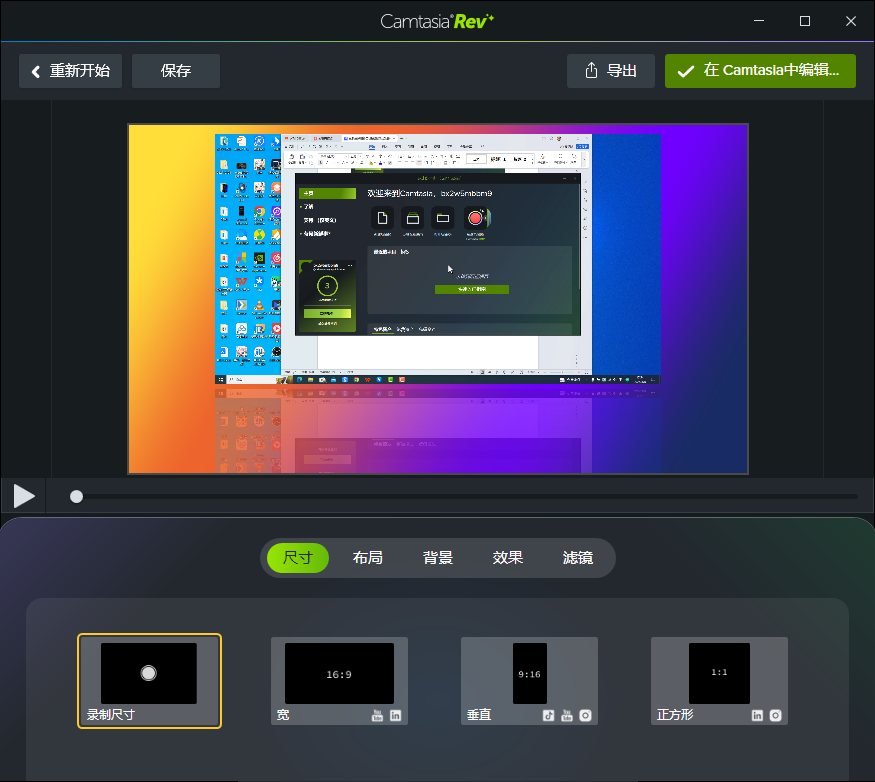
Task: Close the Camtasia Rev window
Action: (850, 21)
